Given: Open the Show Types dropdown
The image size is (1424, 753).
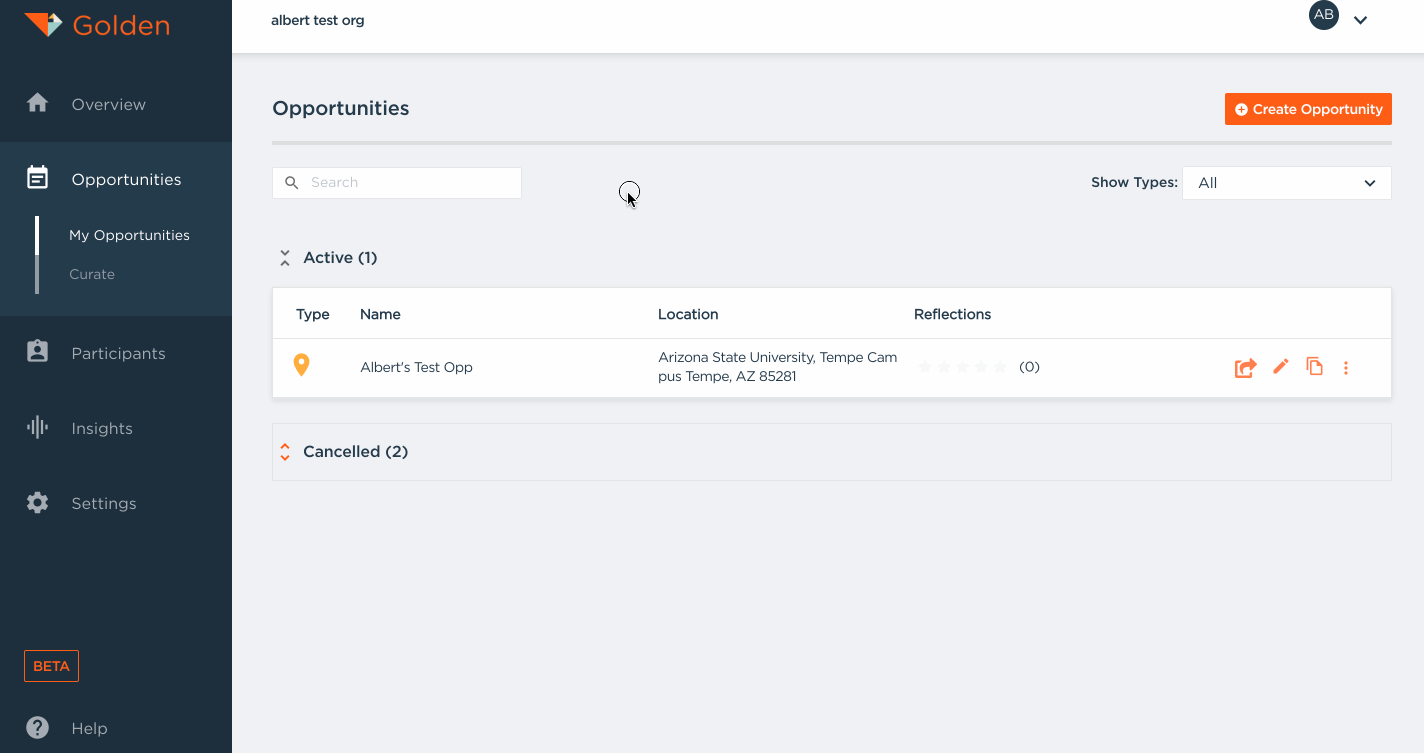Looking at the screenshot, I should [x=1286, y=183].
